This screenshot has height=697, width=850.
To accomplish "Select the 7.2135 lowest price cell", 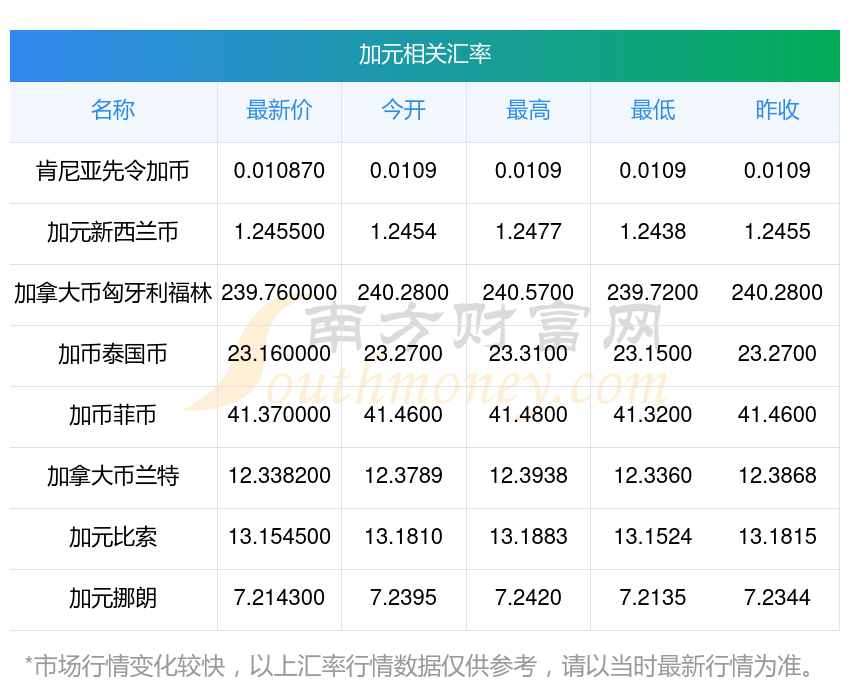I will click(x=652, y=598).
